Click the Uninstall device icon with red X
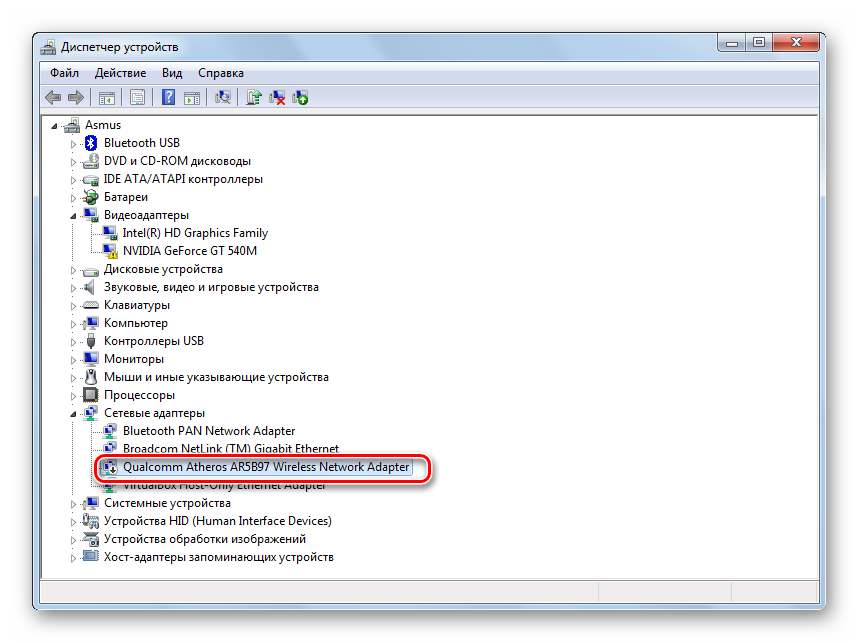 (278, 97)
